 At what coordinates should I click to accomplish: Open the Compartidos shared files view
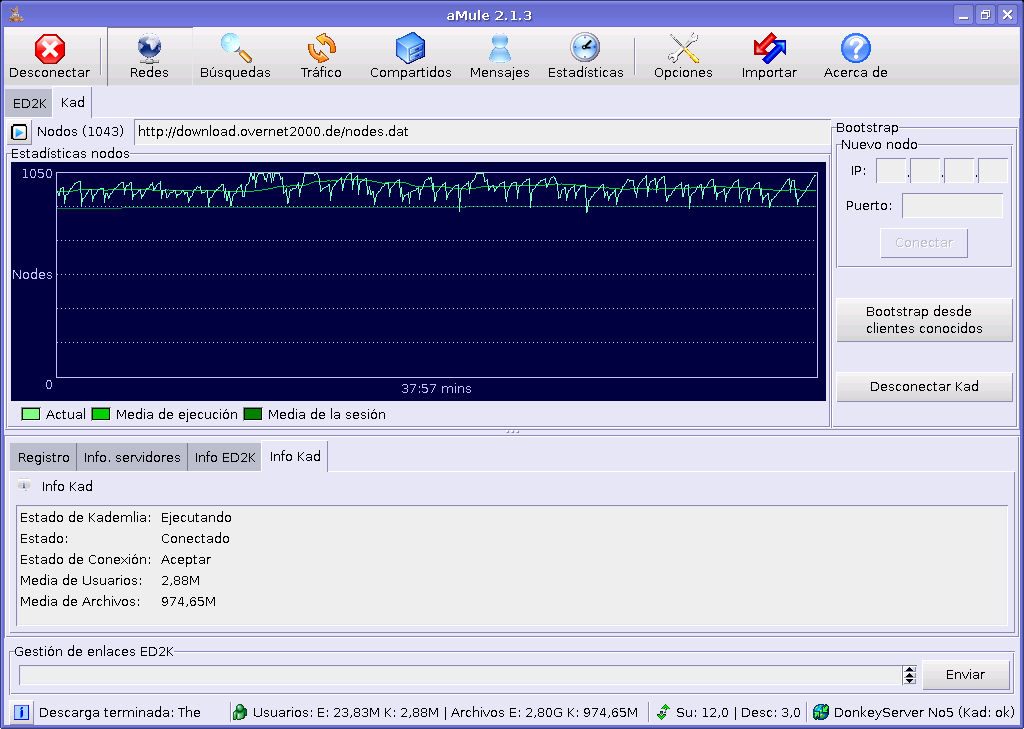(x=410, y=56)
